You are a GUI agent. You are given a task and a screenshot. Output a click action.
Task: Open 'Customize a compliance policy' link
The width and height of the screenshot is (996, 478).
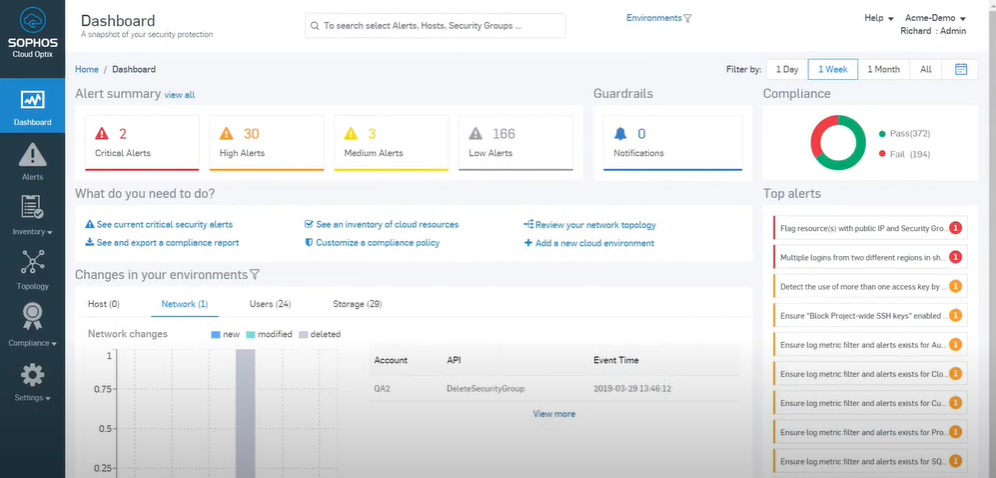(372, 242)
